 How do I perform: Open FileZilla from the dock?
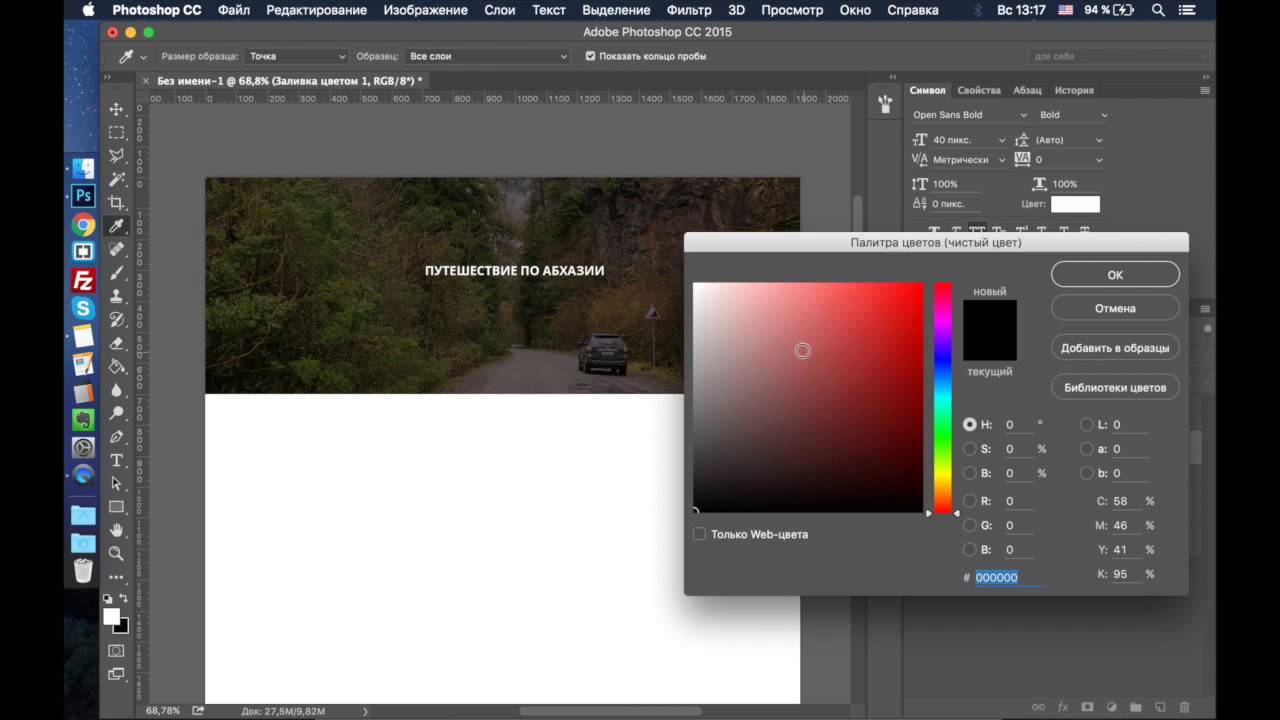83,281
